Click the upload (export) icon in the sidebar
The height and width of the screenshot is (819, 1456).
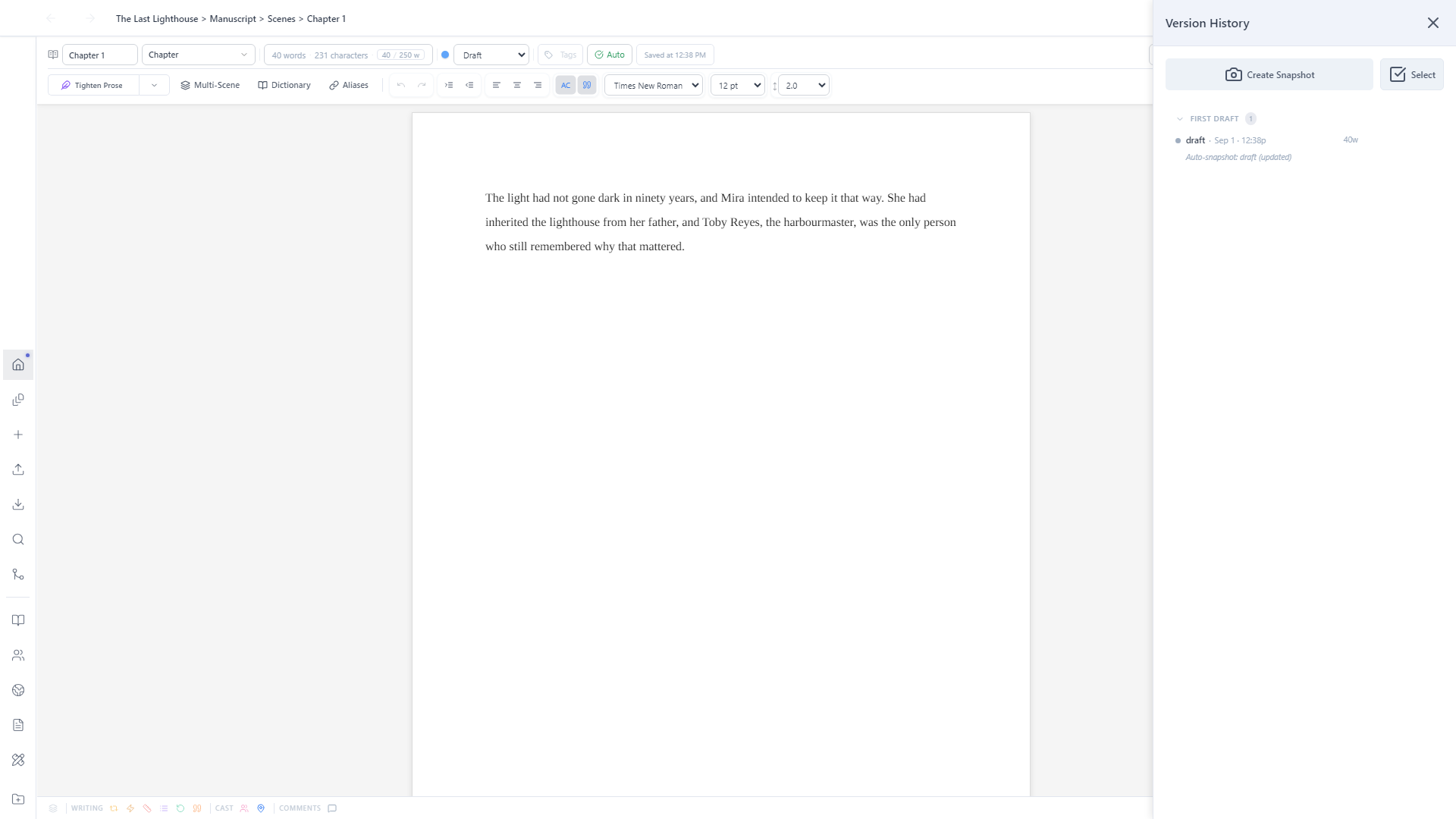click(x=18, y=469)
